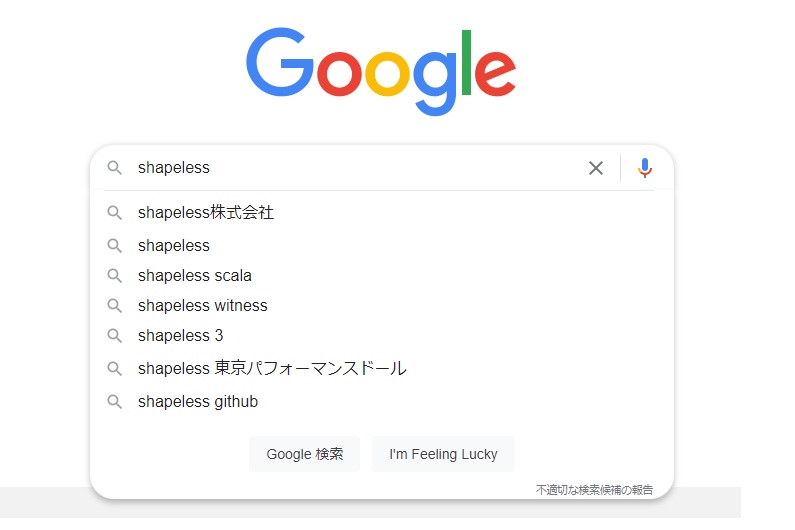Open 不適切な検索候補の報告 link
The height and width of the screenshot is (530, 795).
click(x=594, y=490)
